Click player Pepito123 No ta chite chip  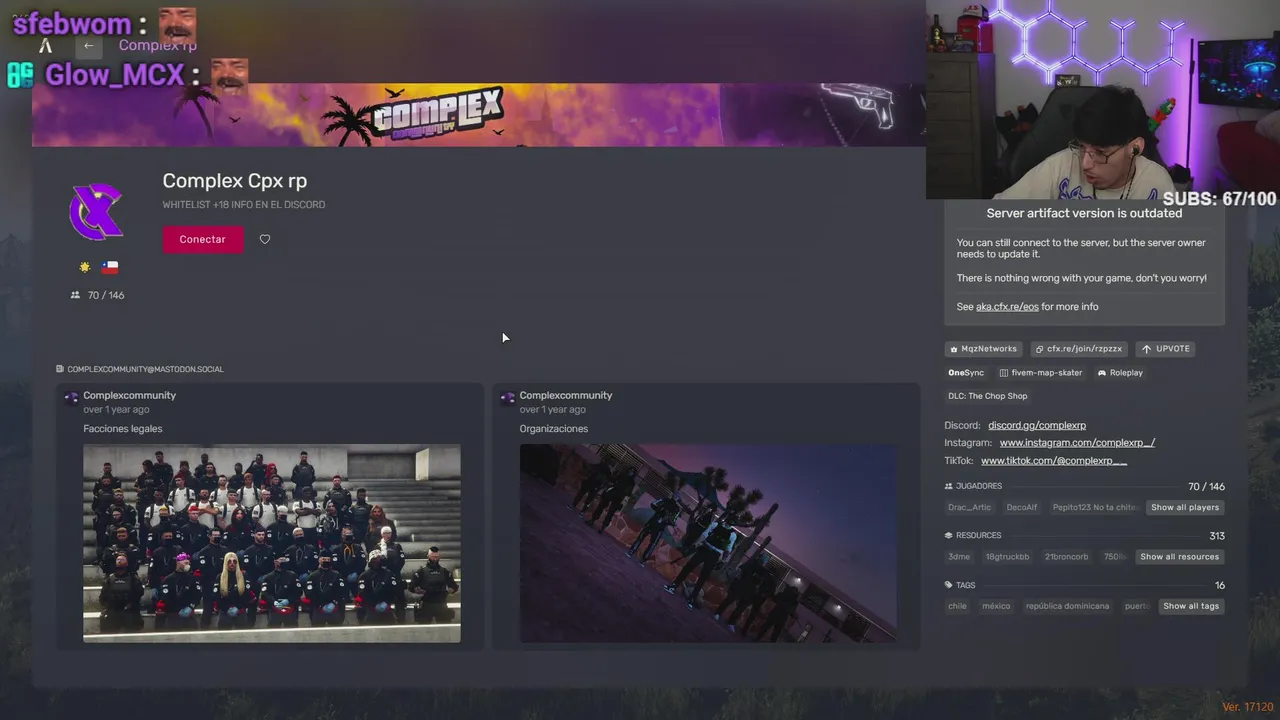coord(1094,508)
